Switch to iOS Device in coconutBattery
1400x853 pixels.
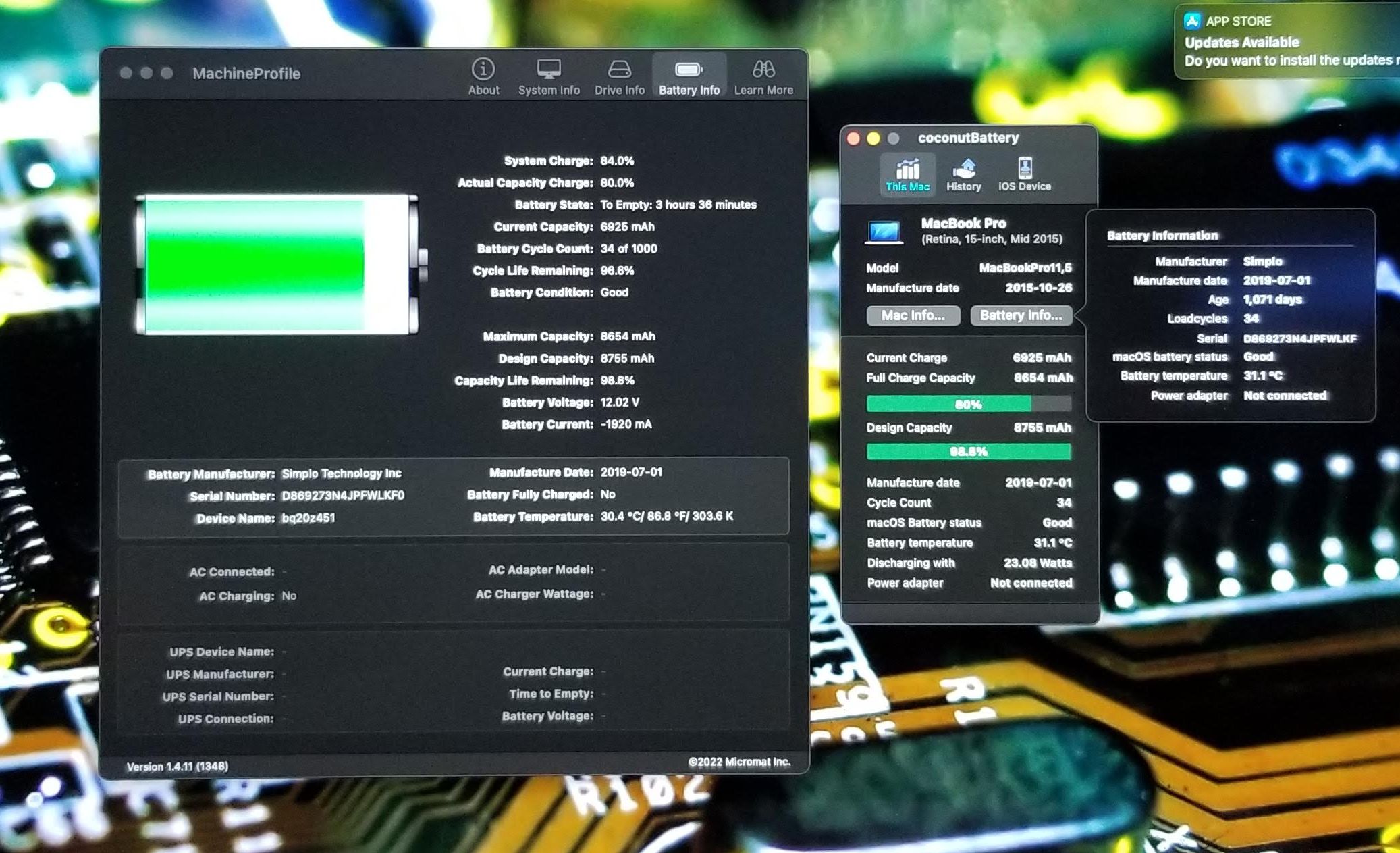point(1024,174)
